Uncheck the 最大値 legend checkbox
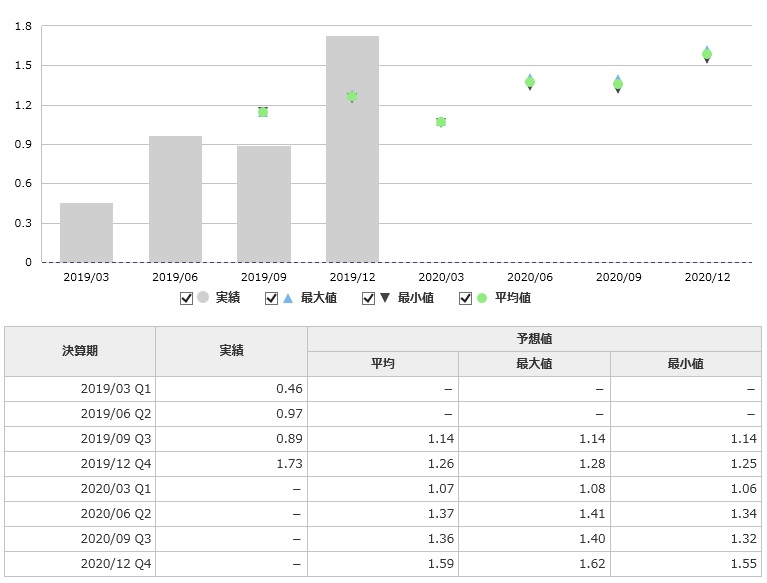The image size is (767, 583). pyautogui.click(x=271, y=298)
